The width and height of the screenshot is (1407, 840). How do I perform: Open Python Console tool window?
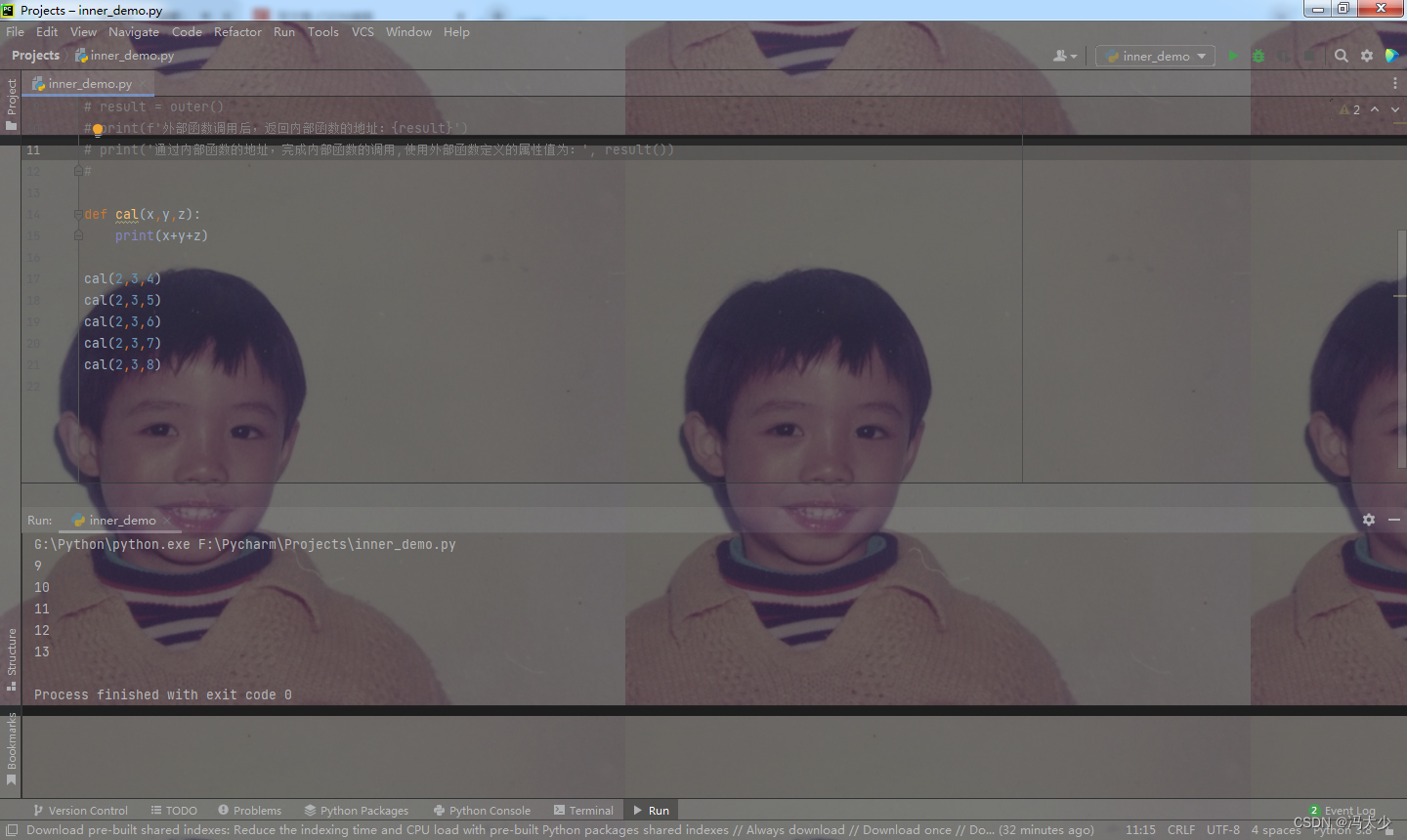coord(482,811)
